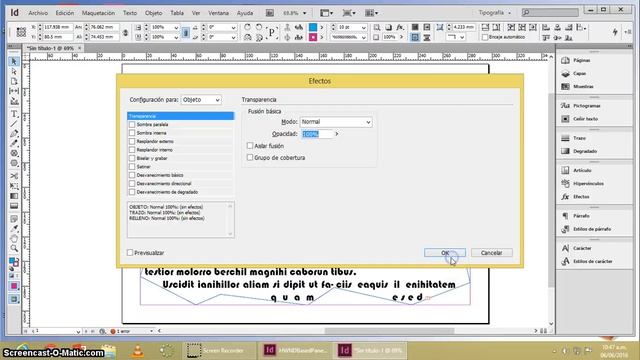Image resolution: width=640 pixels, height=360 pixels.
Task: Open the Maquetación menu
Action: tap(98, 13)
